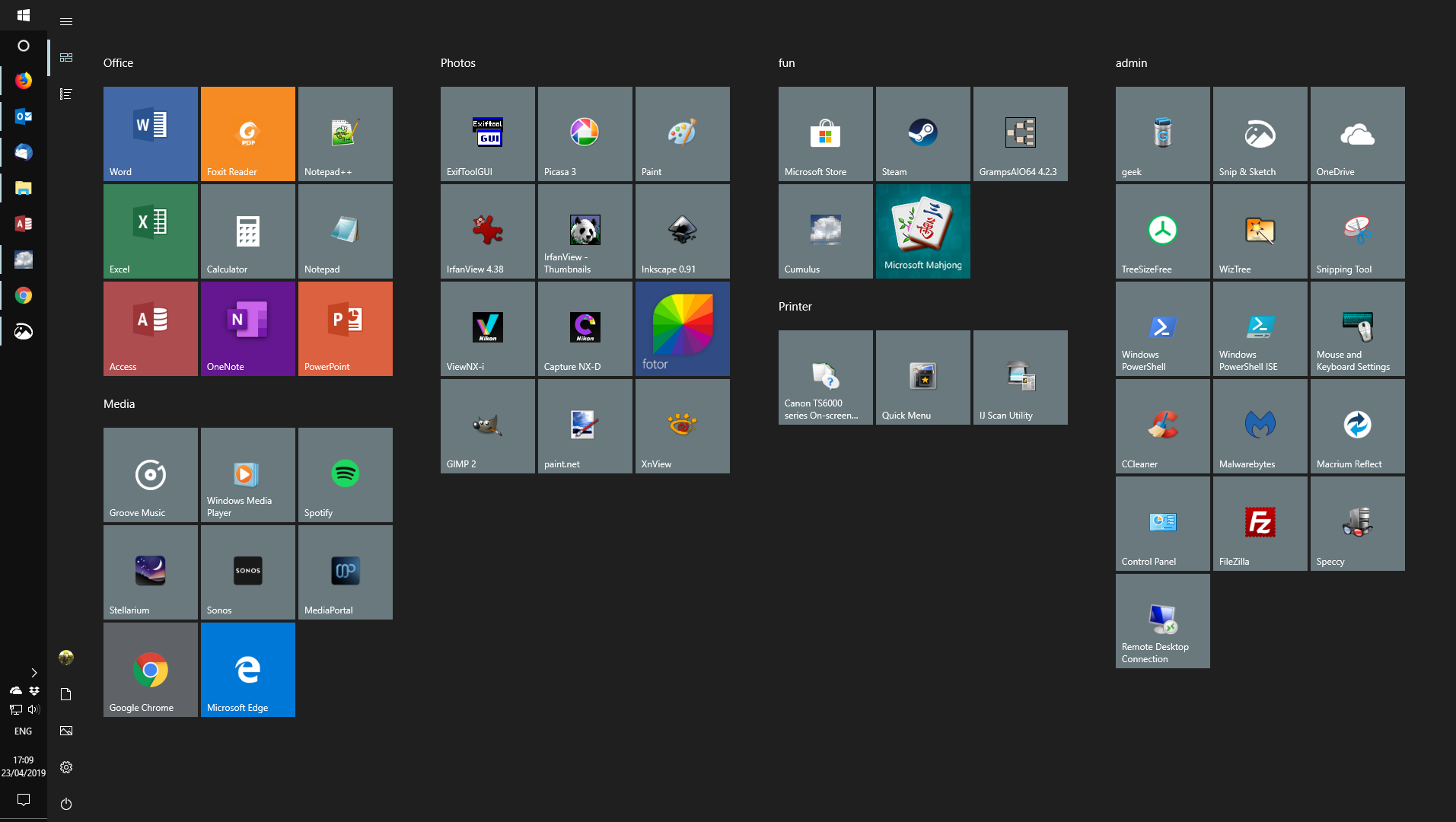
Task: Launch TreeSizeFree tile
Action: click(x=1163, y=231)
